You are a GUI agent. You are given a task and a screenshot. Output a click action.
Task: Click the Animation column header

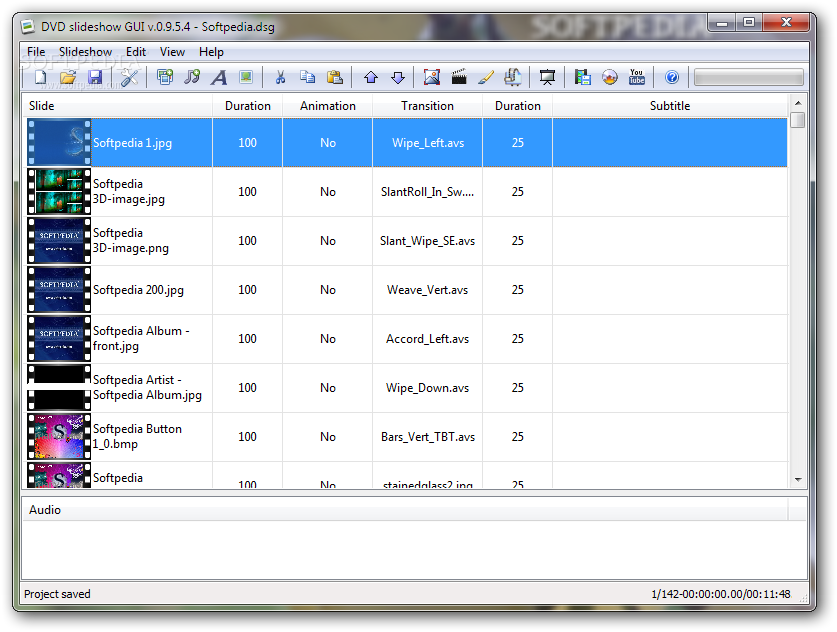(x=328, y=106)
